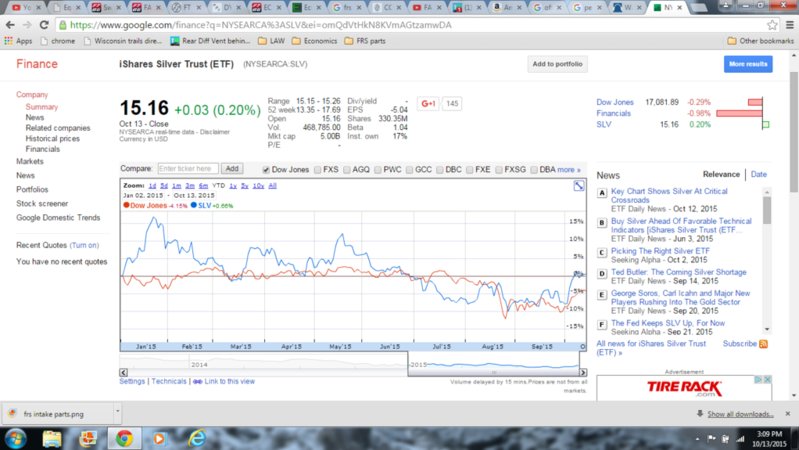Bookmark page with the star icon
The image size is (799, 450).
(x=772, y=25)
